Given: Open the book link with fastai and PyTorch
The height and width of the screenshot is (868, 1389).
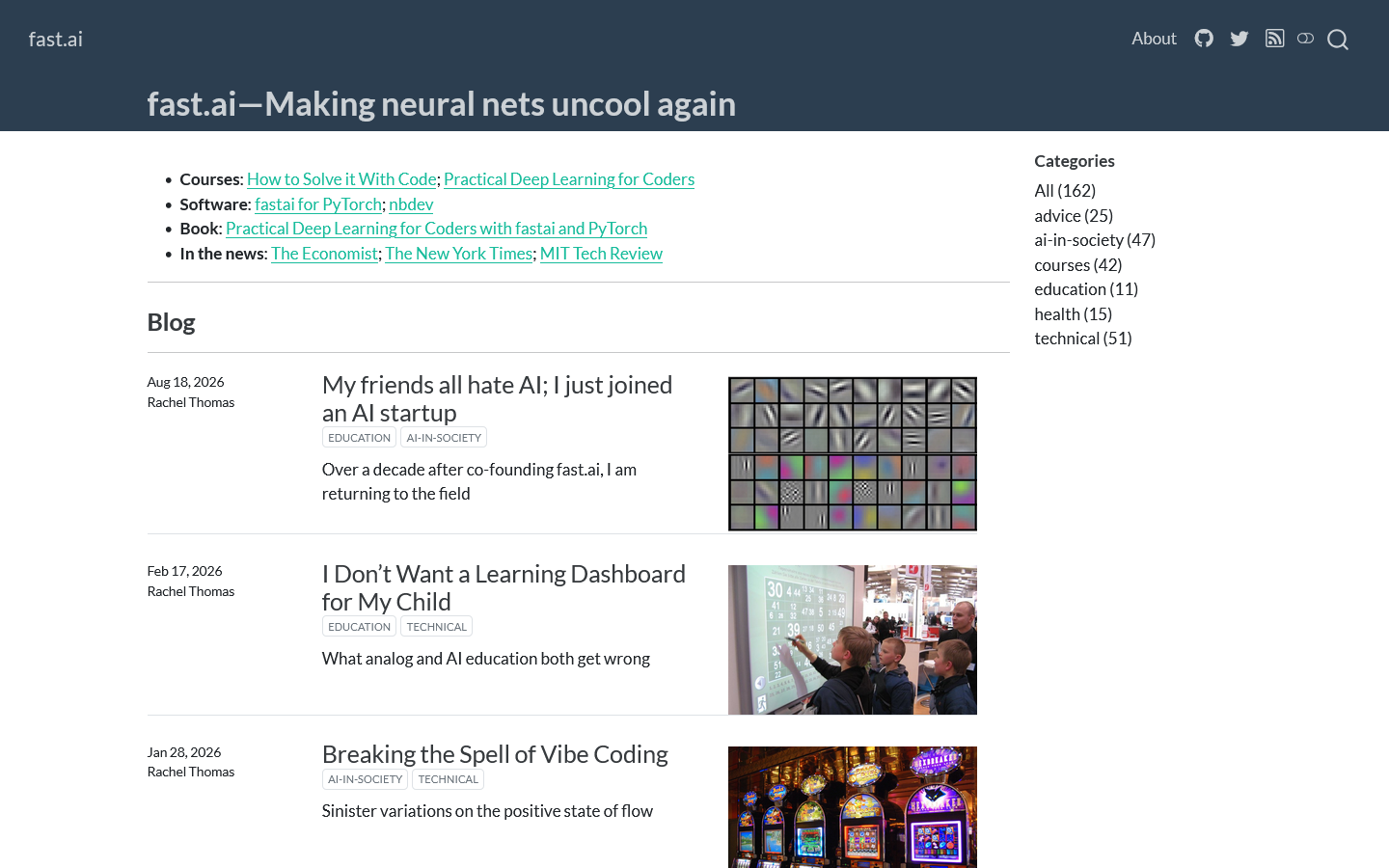Looking at the screenshot, I should (x=436, y=229).
